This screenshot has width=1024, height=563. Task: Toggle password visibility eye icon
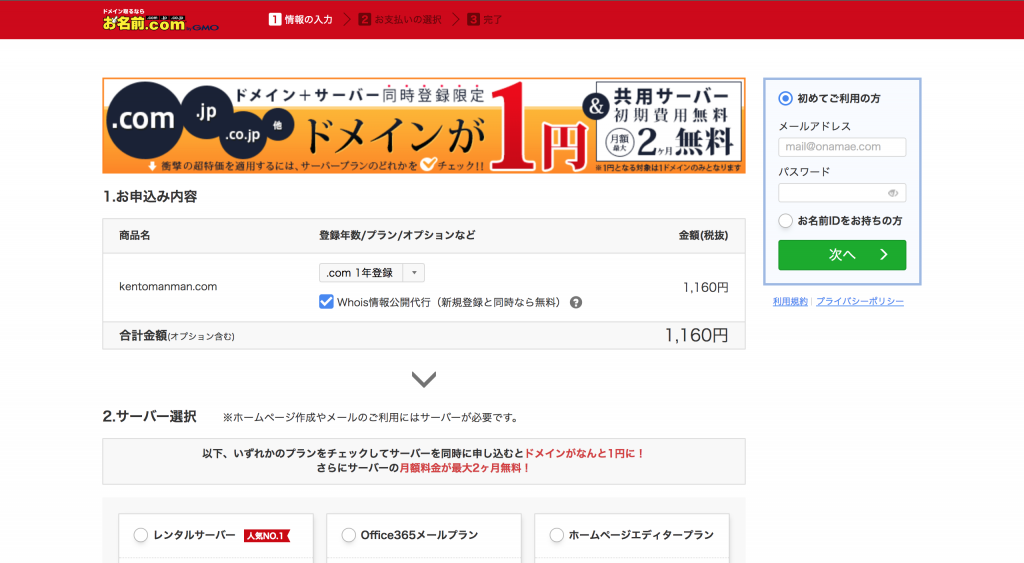[x=893, y=193]
